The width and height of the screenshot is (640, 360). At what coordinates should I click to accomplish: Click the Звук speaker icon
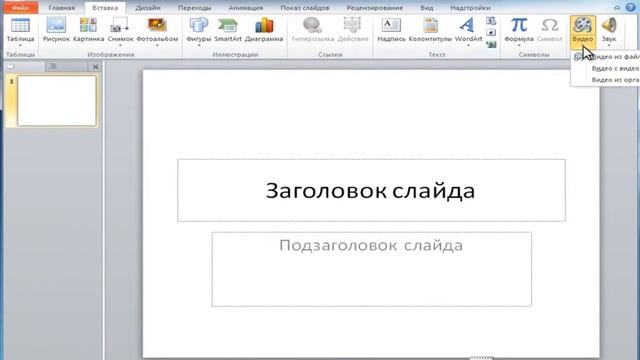pos(609,25)
